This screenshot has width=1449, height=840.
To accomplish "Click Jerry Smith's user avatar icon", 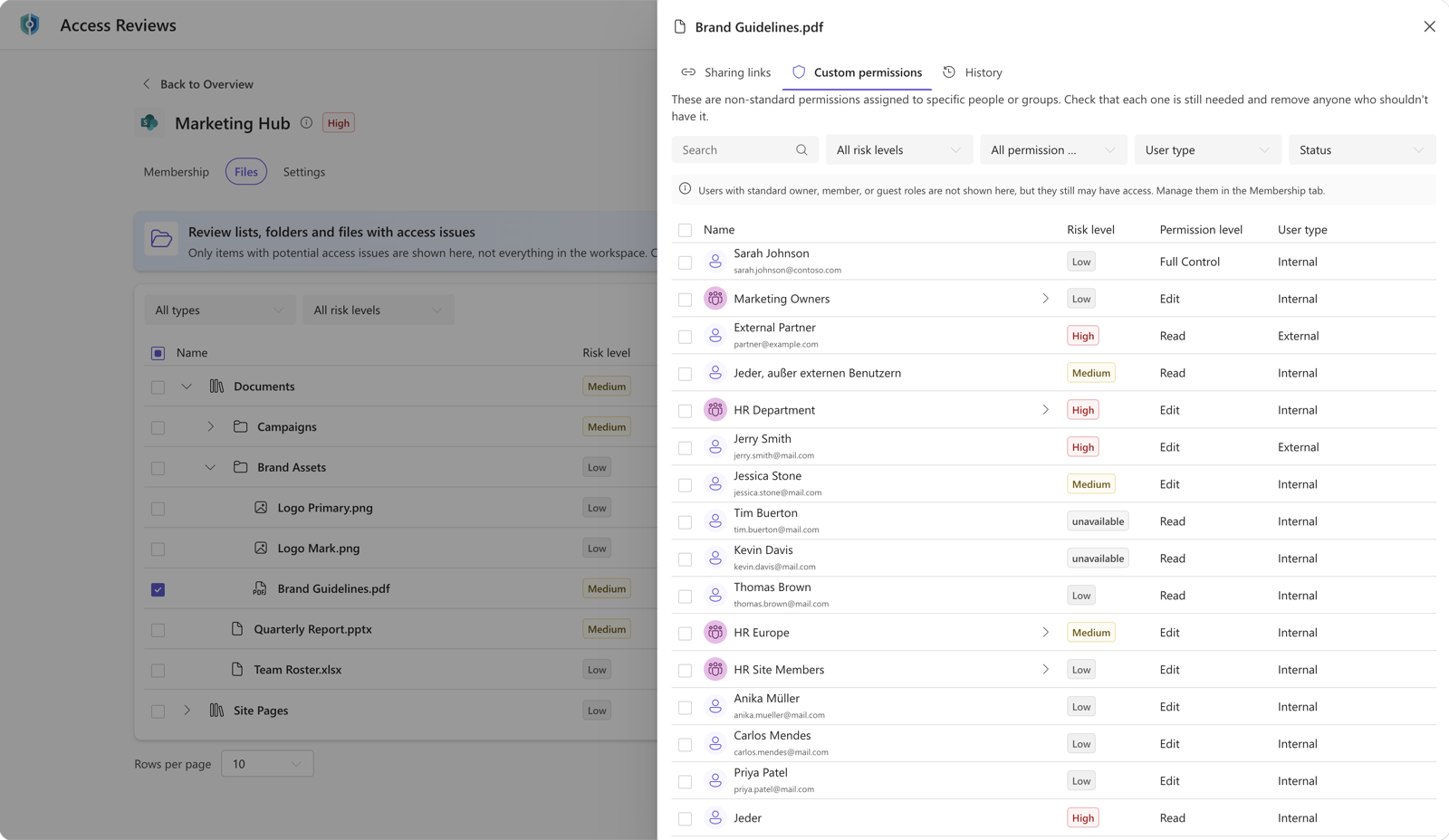I will [715, 447].
